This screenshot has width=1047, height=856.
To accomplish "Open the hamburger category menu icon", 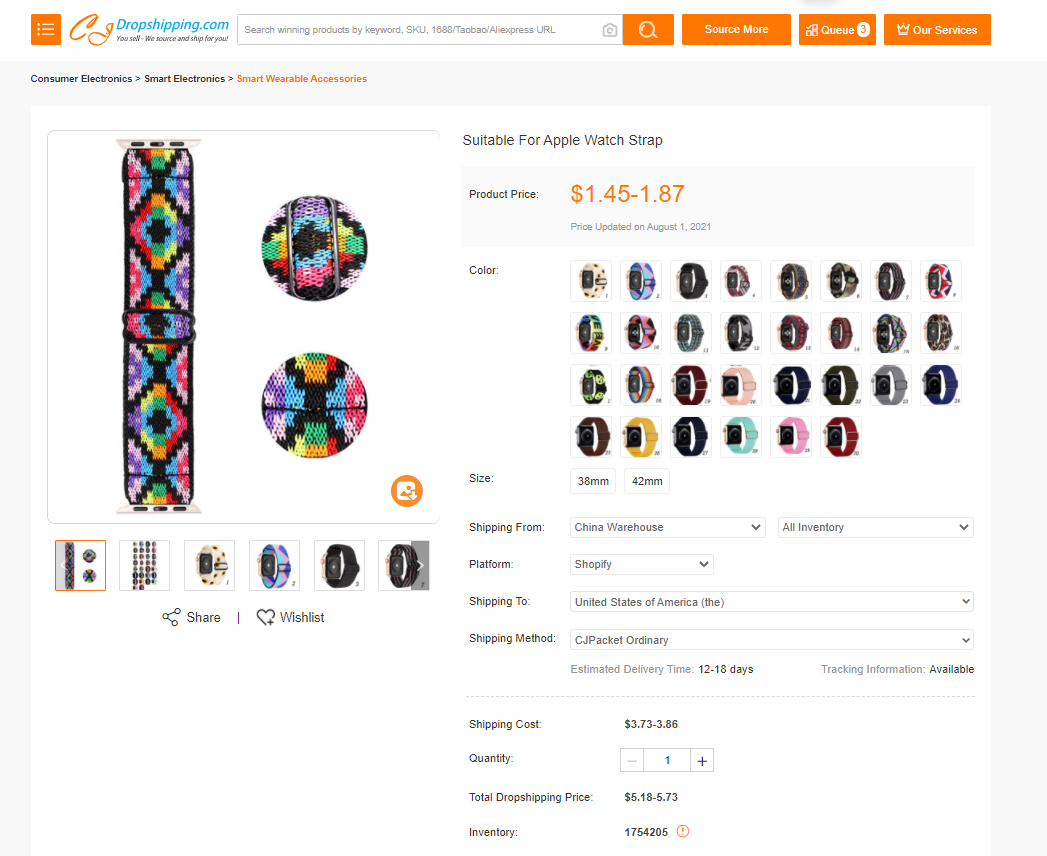I will [46, 30].
